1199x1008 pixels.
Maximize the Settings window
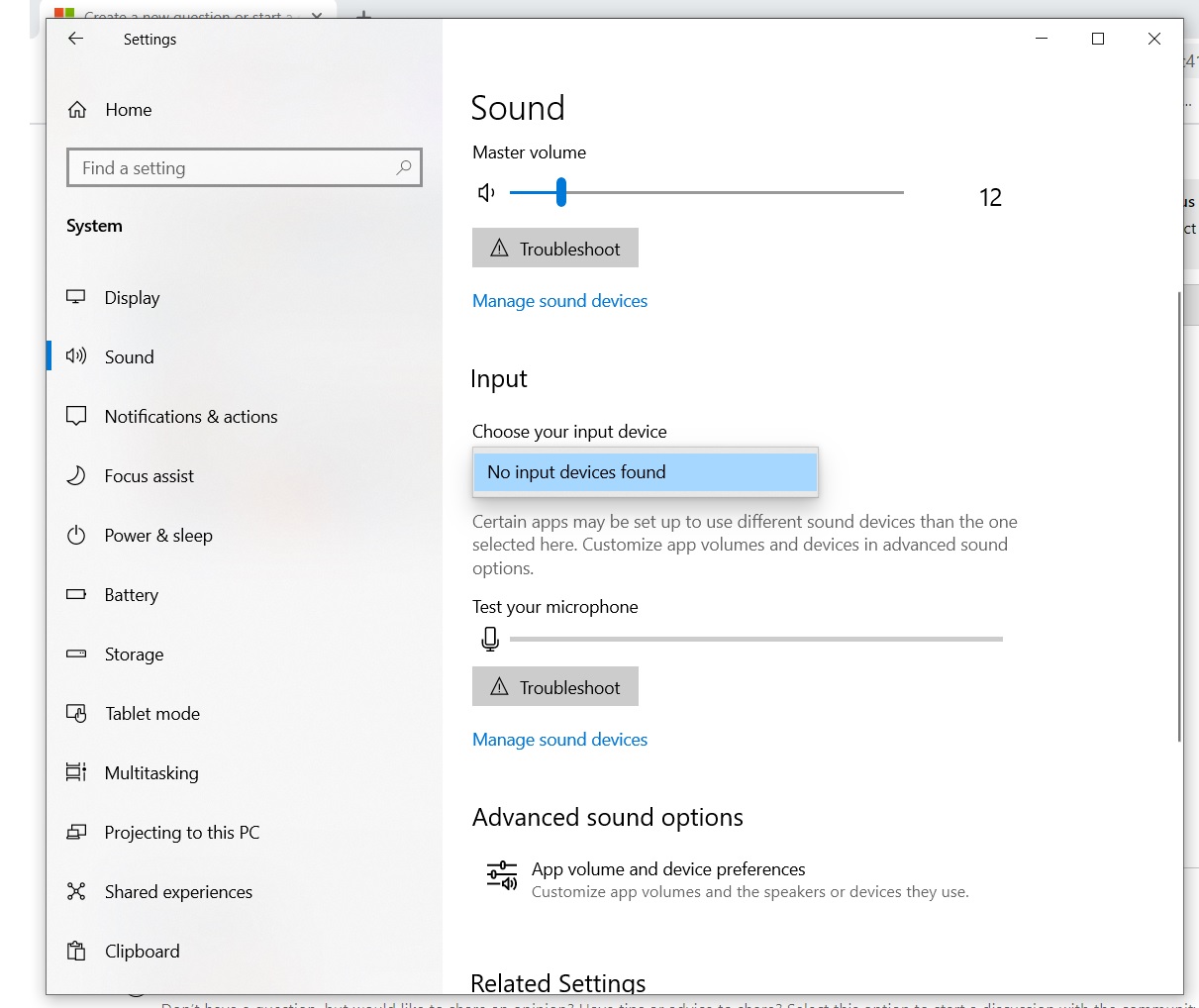click(1098, 39)
